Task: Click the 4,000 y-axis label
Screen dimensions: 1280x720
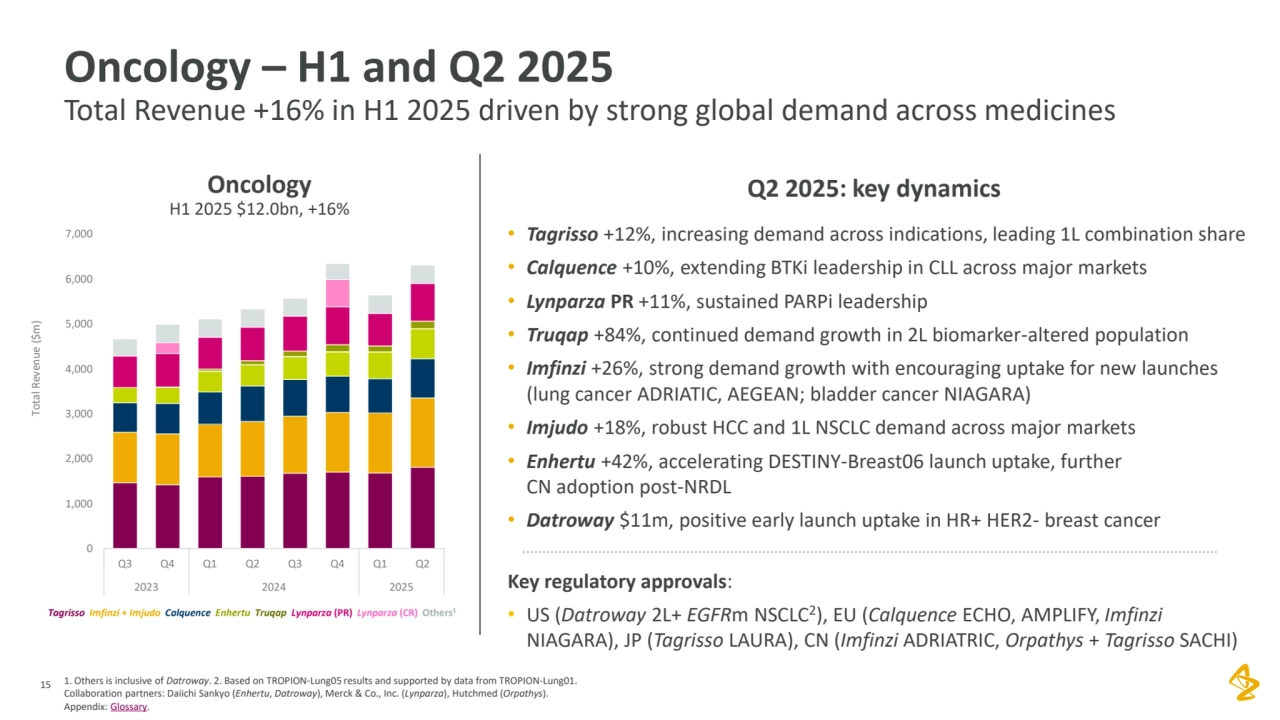Action: pos(80,369)
